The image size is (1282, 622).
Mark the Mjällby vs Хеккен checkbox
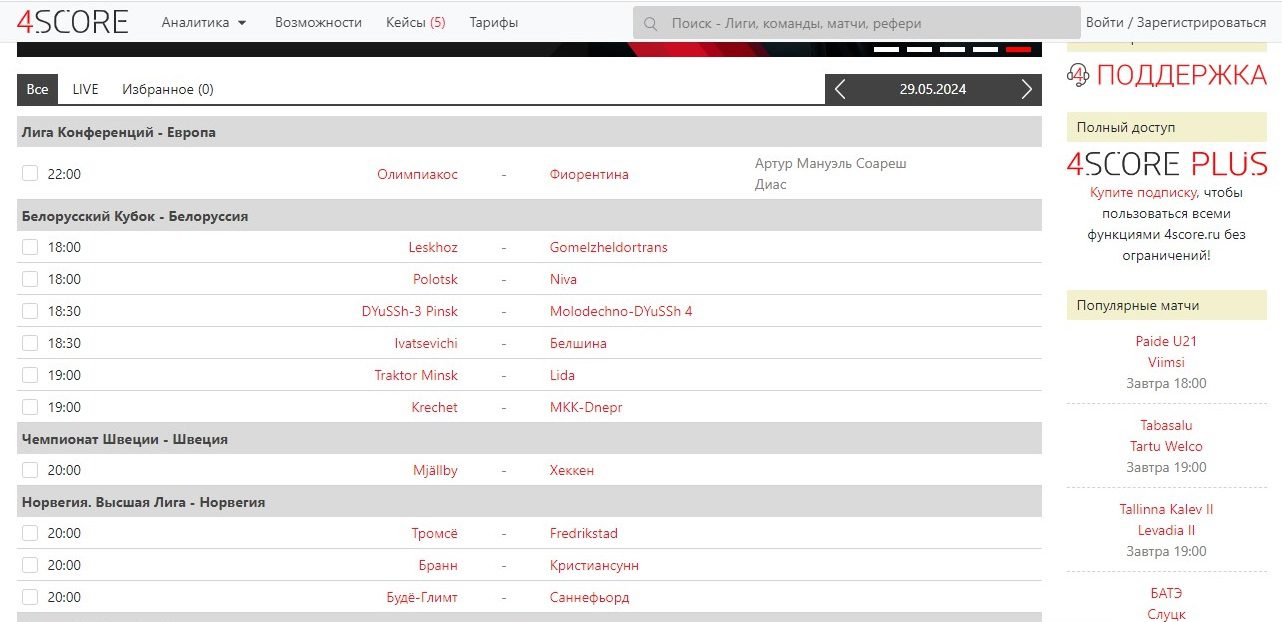(30, 470)
